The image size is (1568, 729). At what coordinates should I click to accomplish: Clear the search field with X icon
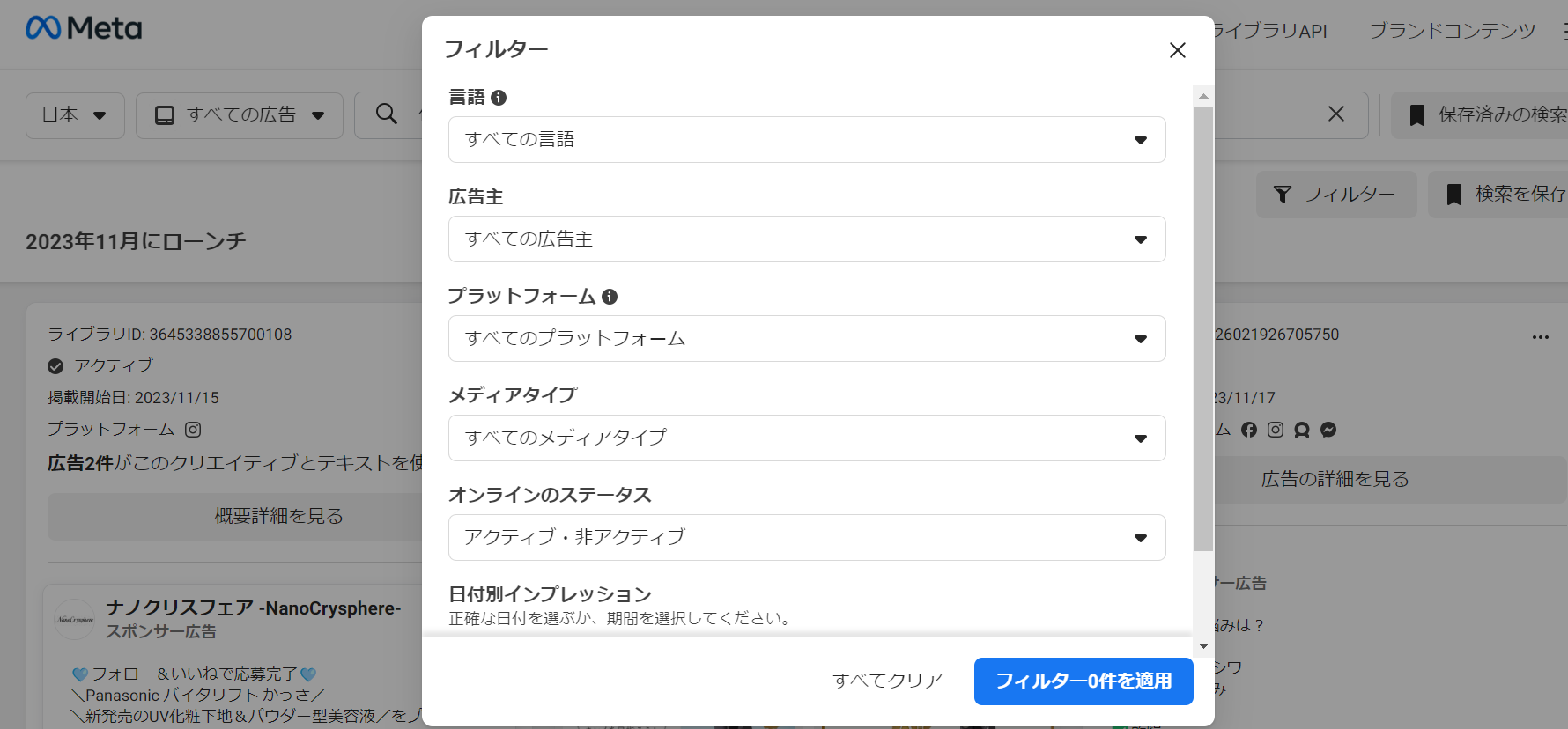pyautogui.click(x=1335, y=114)
